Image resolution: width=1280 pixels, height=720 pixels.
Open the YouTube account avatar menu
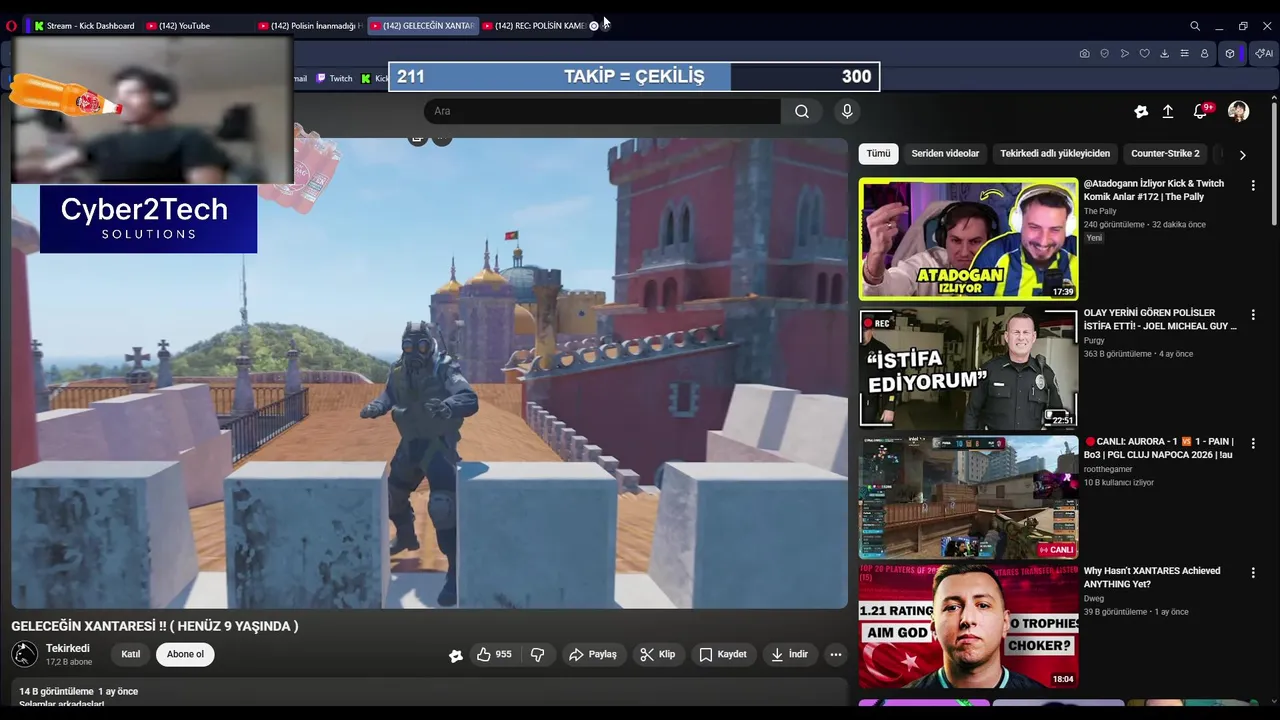(1238, 111)
